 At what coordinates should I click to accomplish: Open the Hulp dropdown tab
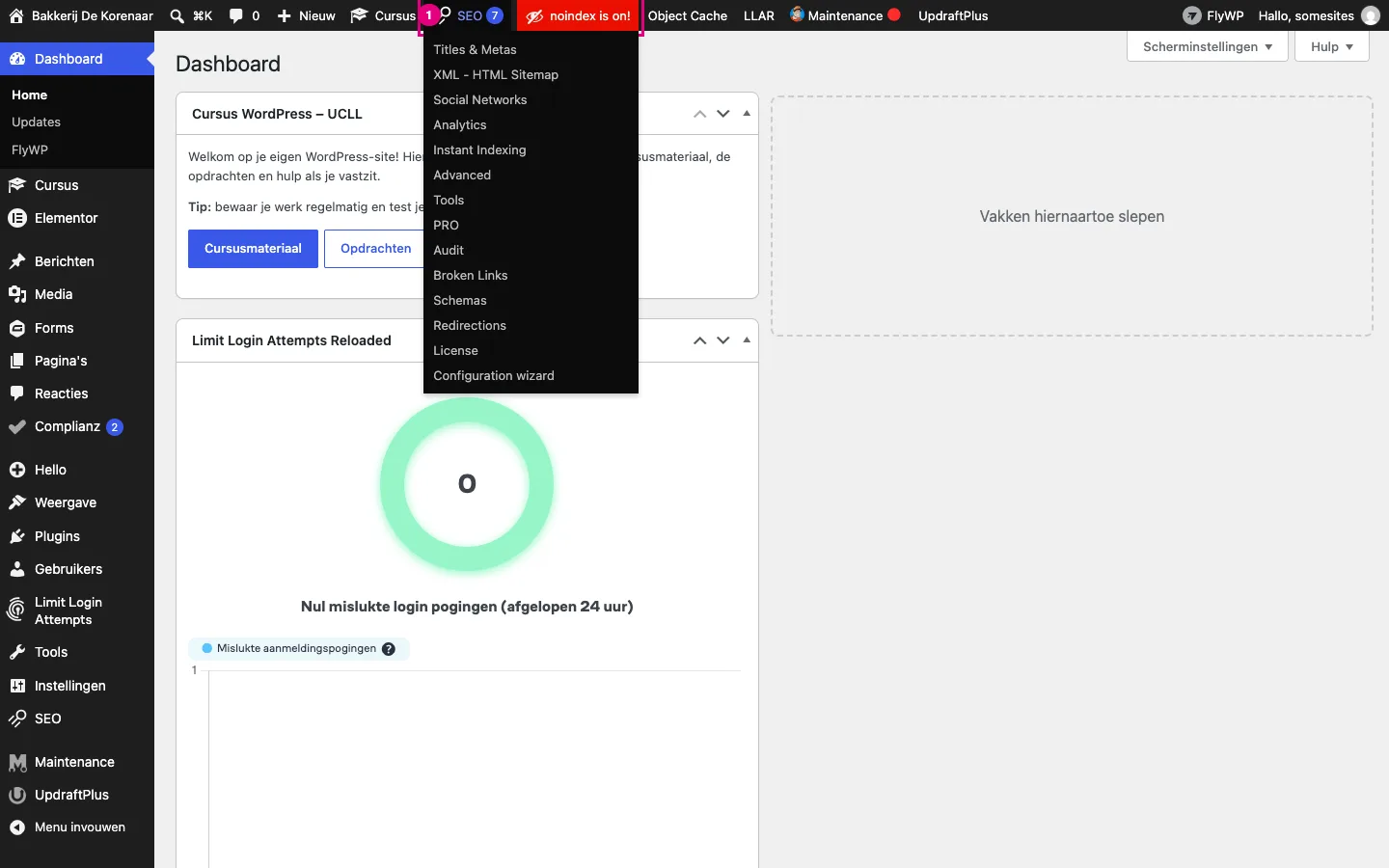pos(1332,46)
